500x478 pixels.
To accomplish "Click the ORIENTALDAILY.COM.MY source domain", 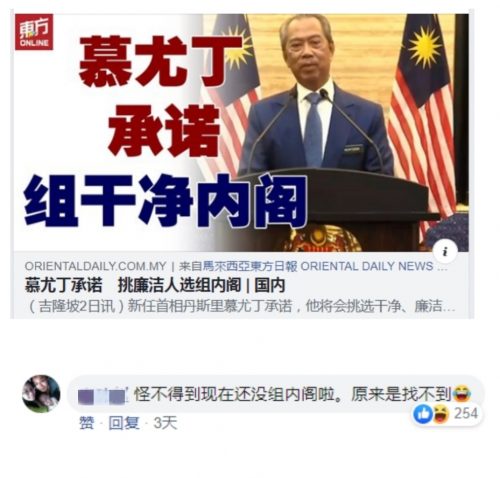I will [95, 266].
